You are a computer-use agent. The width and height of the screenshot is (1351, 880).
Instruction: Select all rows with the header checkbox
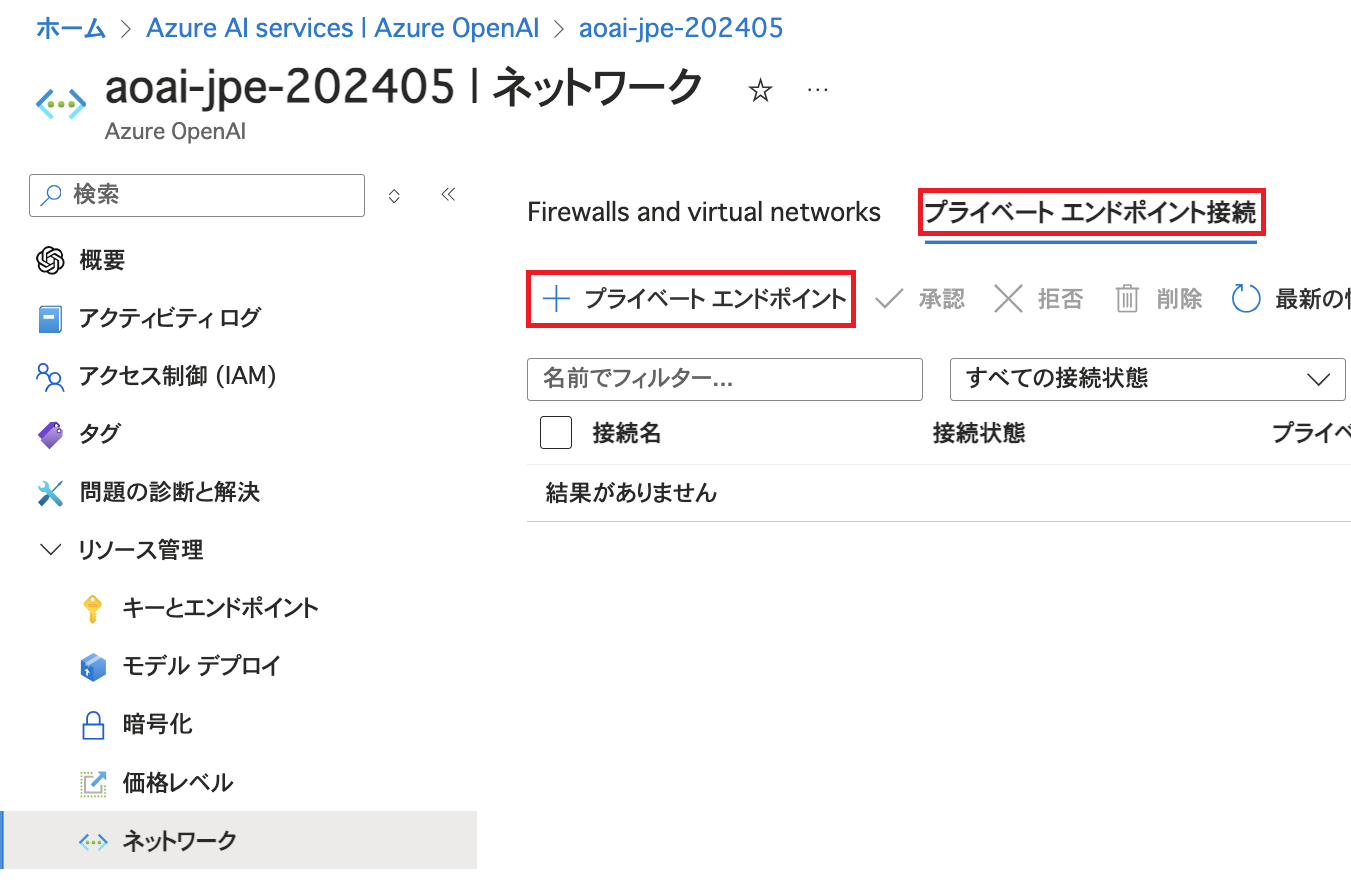coord(556,433)
